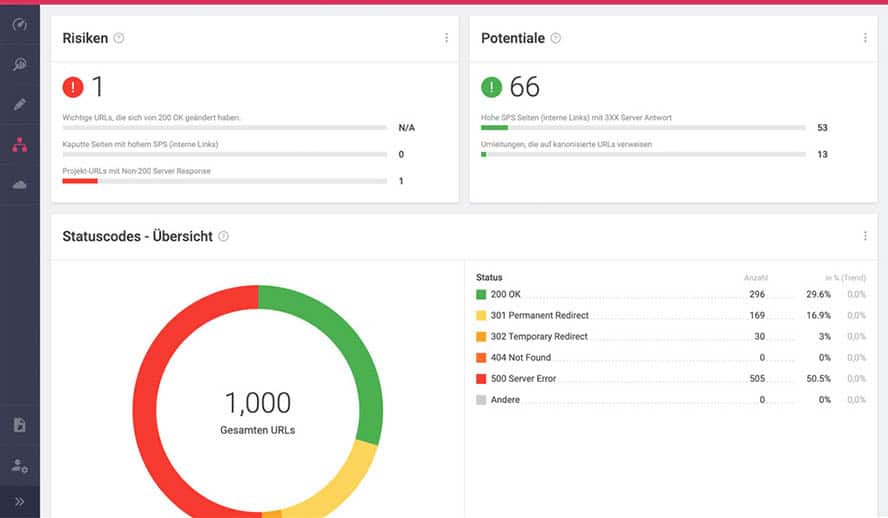Click Projekt-URLs mit Non-200 Server Response label
This screenshot has height=518, width=888.
coord(136,171)
